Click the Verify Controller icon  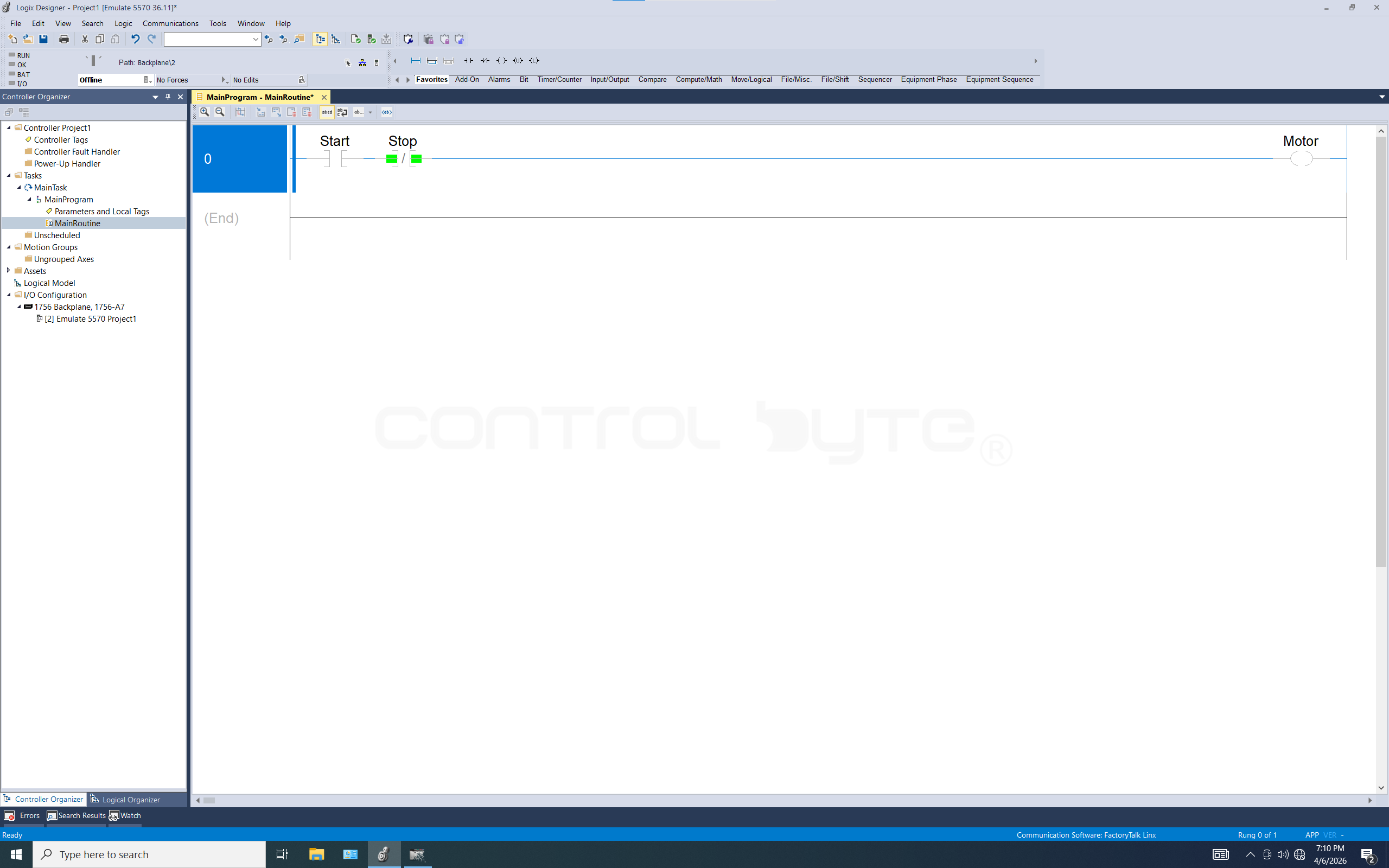pos(371,39)
